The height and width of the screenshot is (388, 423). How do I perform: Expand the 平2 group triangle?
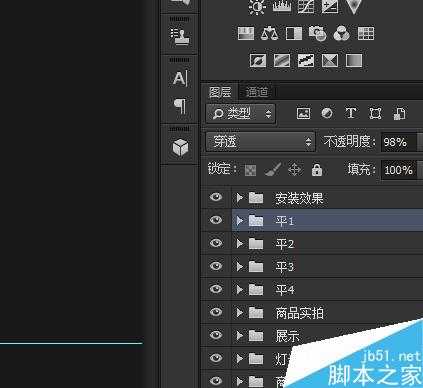[x=239, y=244]
